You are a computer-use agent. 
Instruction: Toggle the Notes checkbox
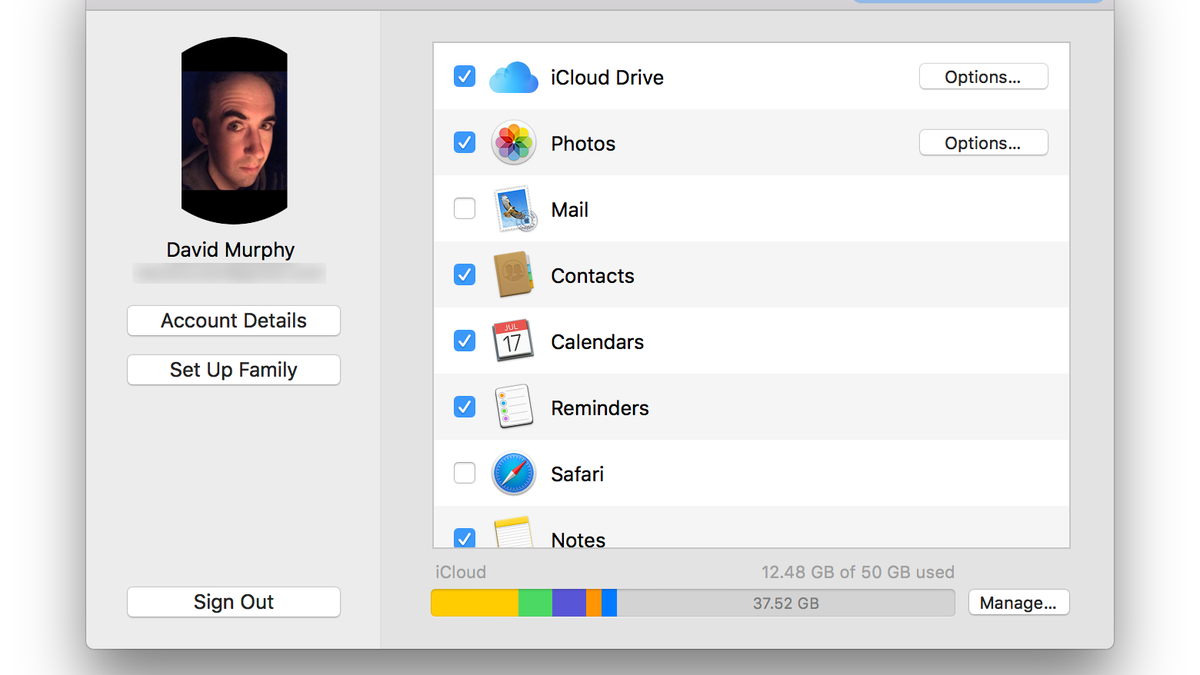point(464,538)
